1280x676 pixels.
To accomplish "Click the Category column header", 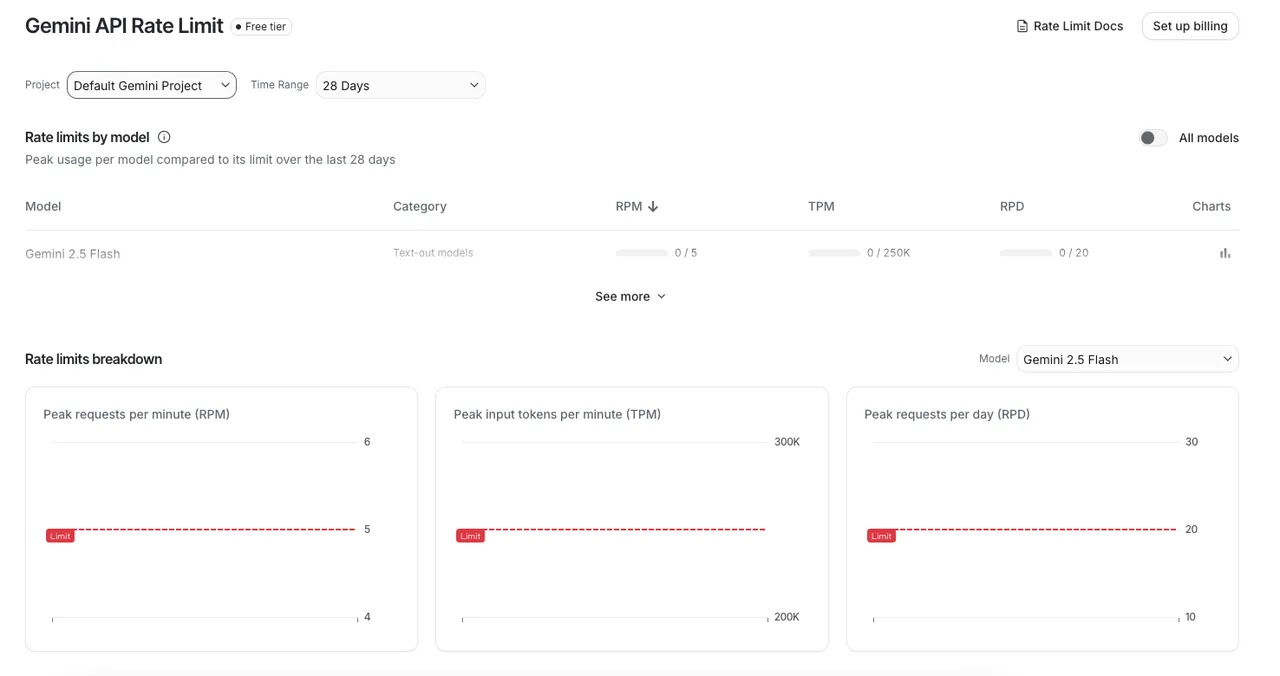I will tap(419, 206).
